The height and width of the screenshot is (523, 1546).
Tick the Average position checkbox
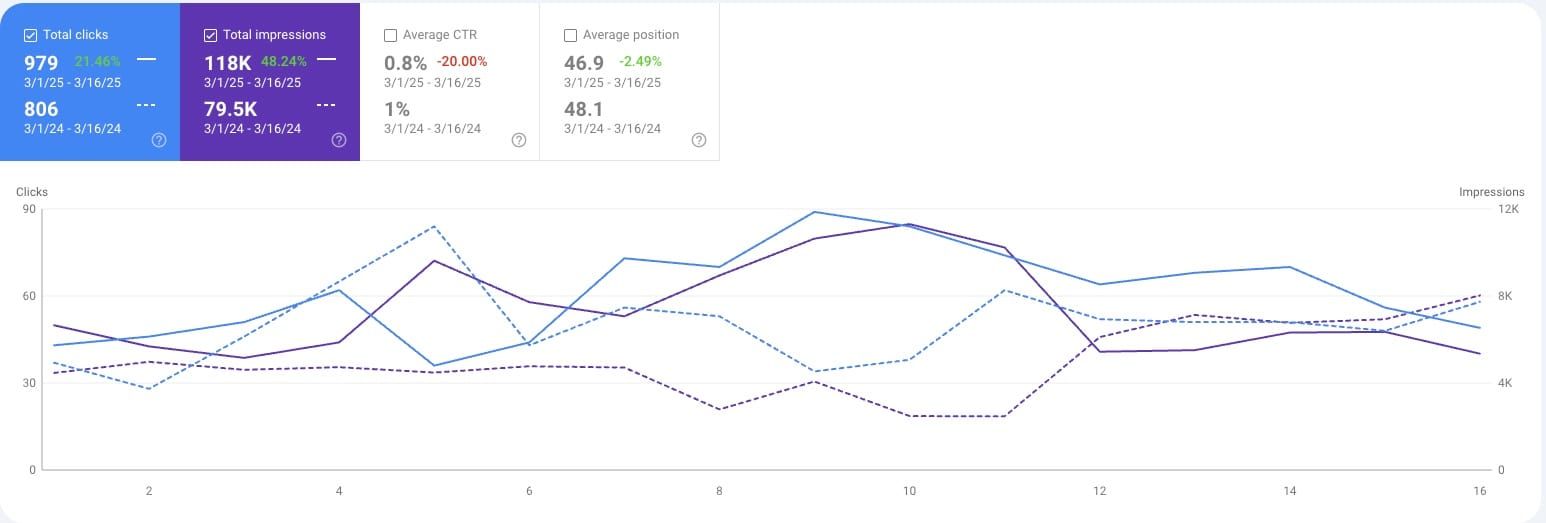tap(570, 35)
